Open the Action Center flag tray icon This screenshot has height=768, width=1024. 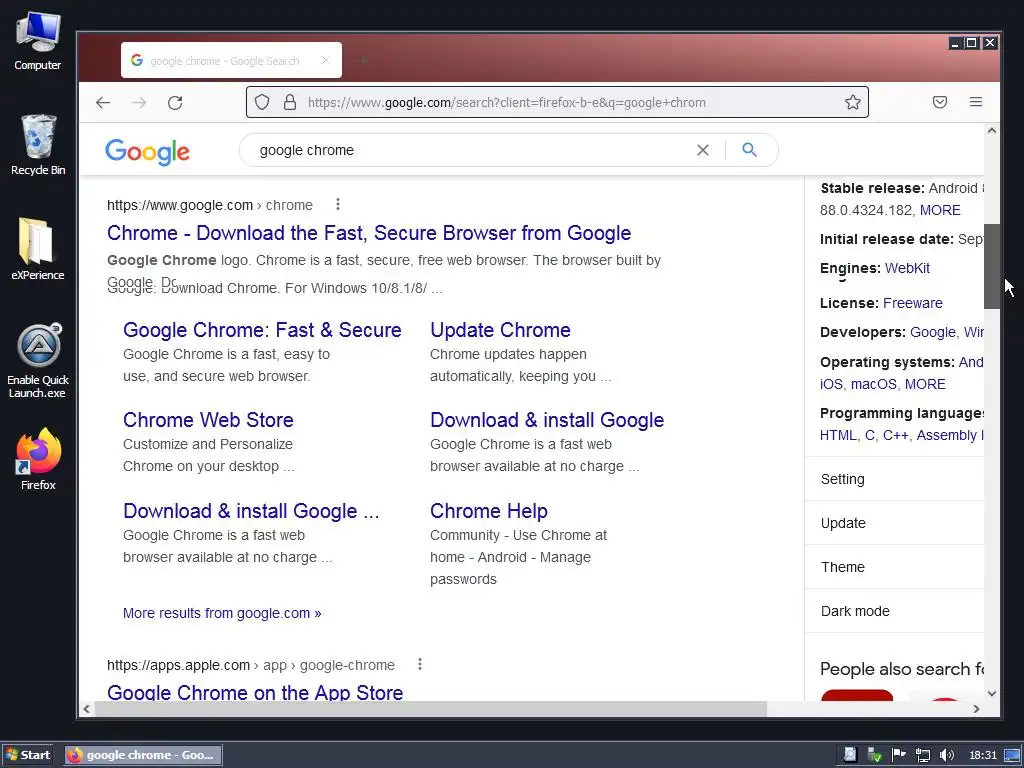[x=899, y=755]
